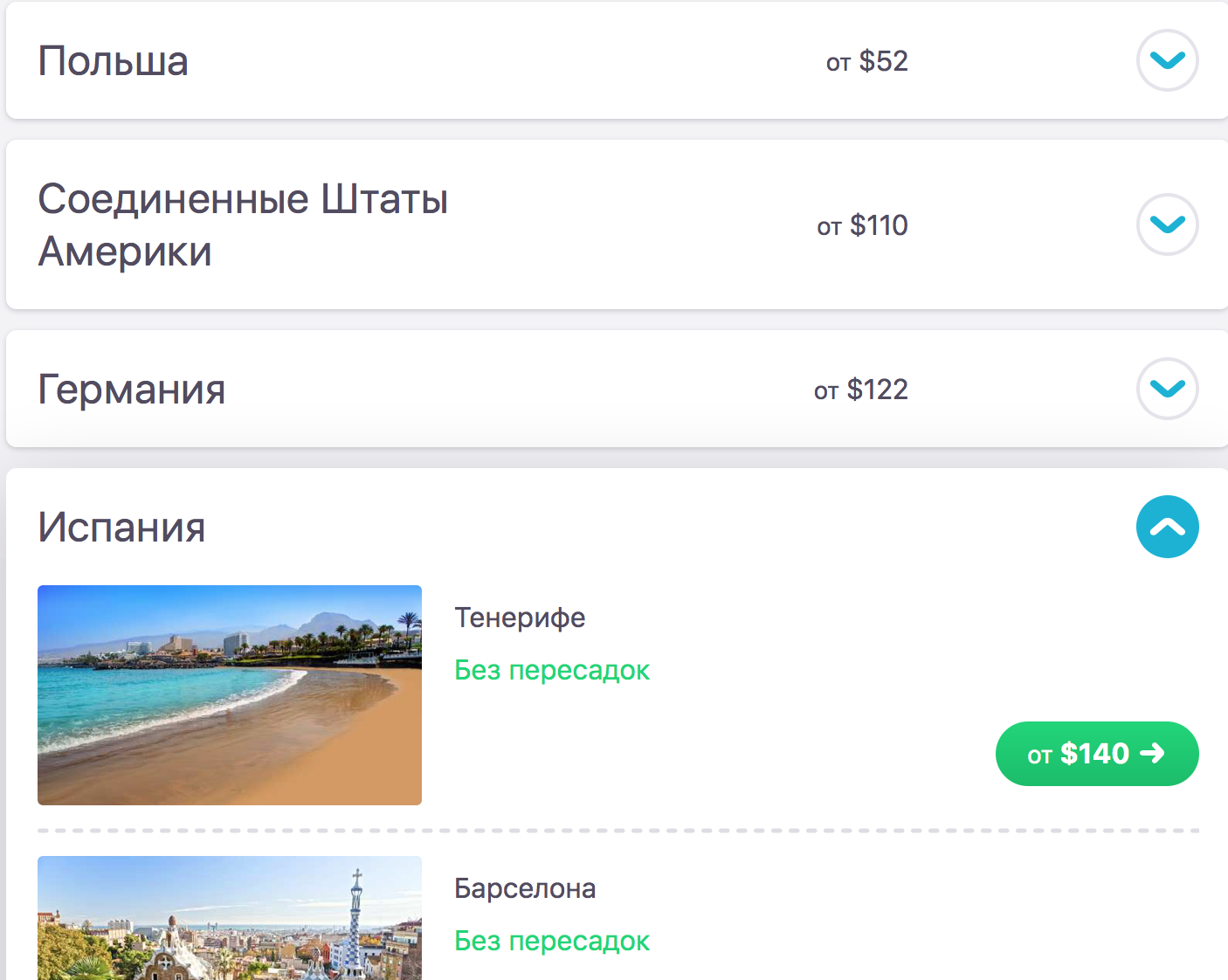The image size is (1228, 980).
Task: Click the Соединенные Штаты Америки heading
Action: click(x=243, y=225)
